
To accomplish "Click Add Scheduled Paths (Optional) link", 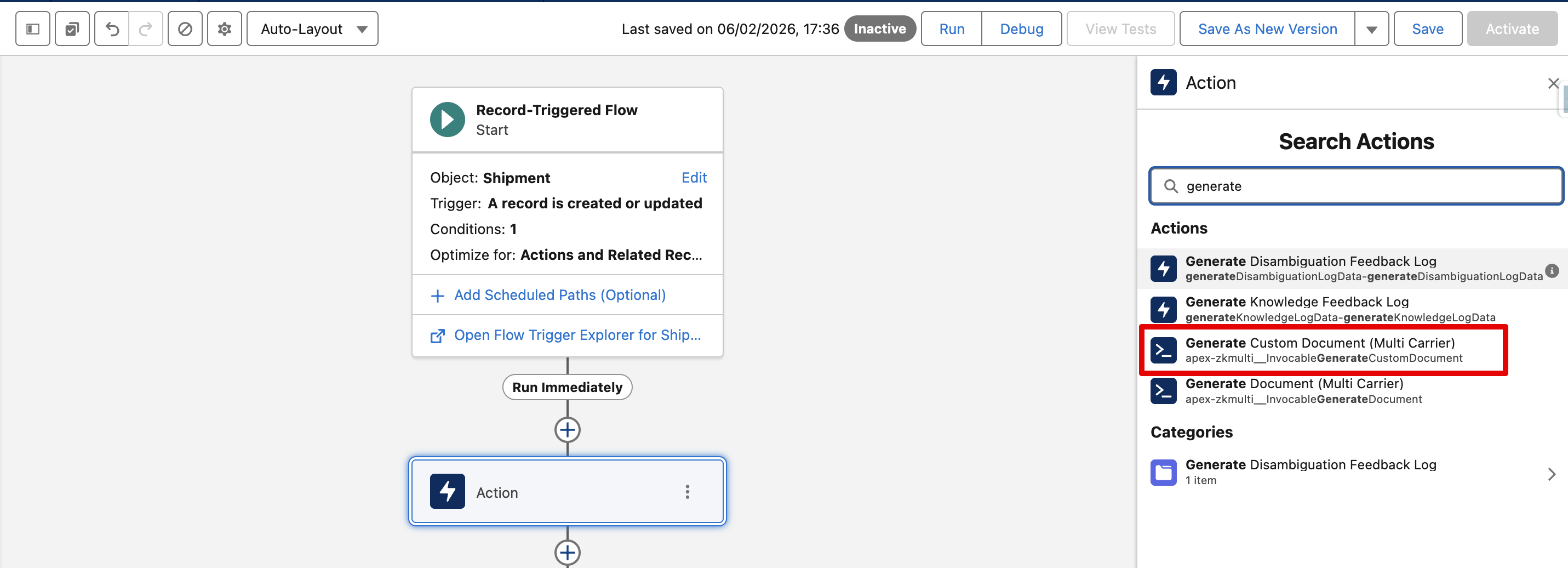I will [559, 295].
